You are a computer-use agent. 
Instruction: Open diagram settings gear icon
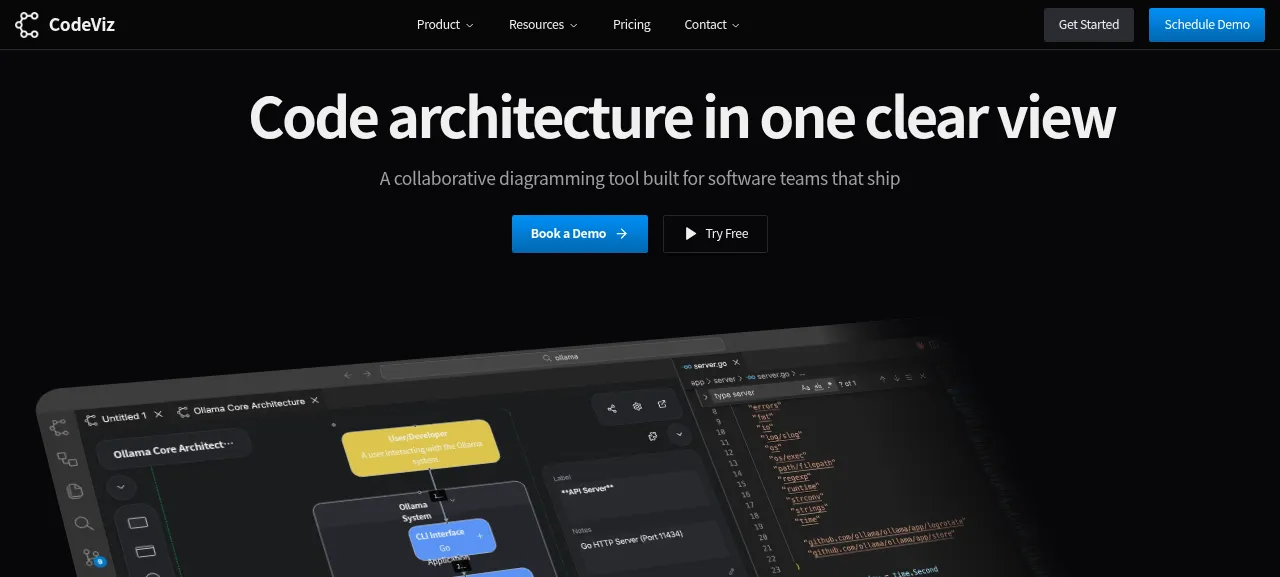coord(638,406)
